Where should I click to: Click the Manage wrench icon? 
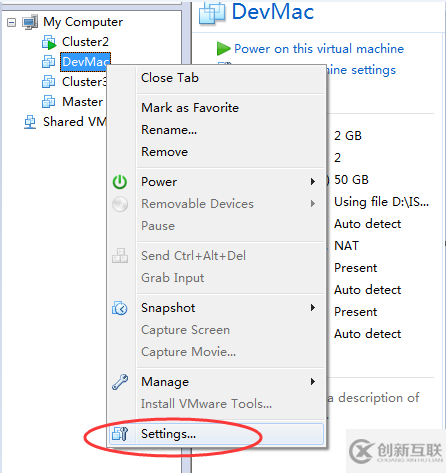120,382
